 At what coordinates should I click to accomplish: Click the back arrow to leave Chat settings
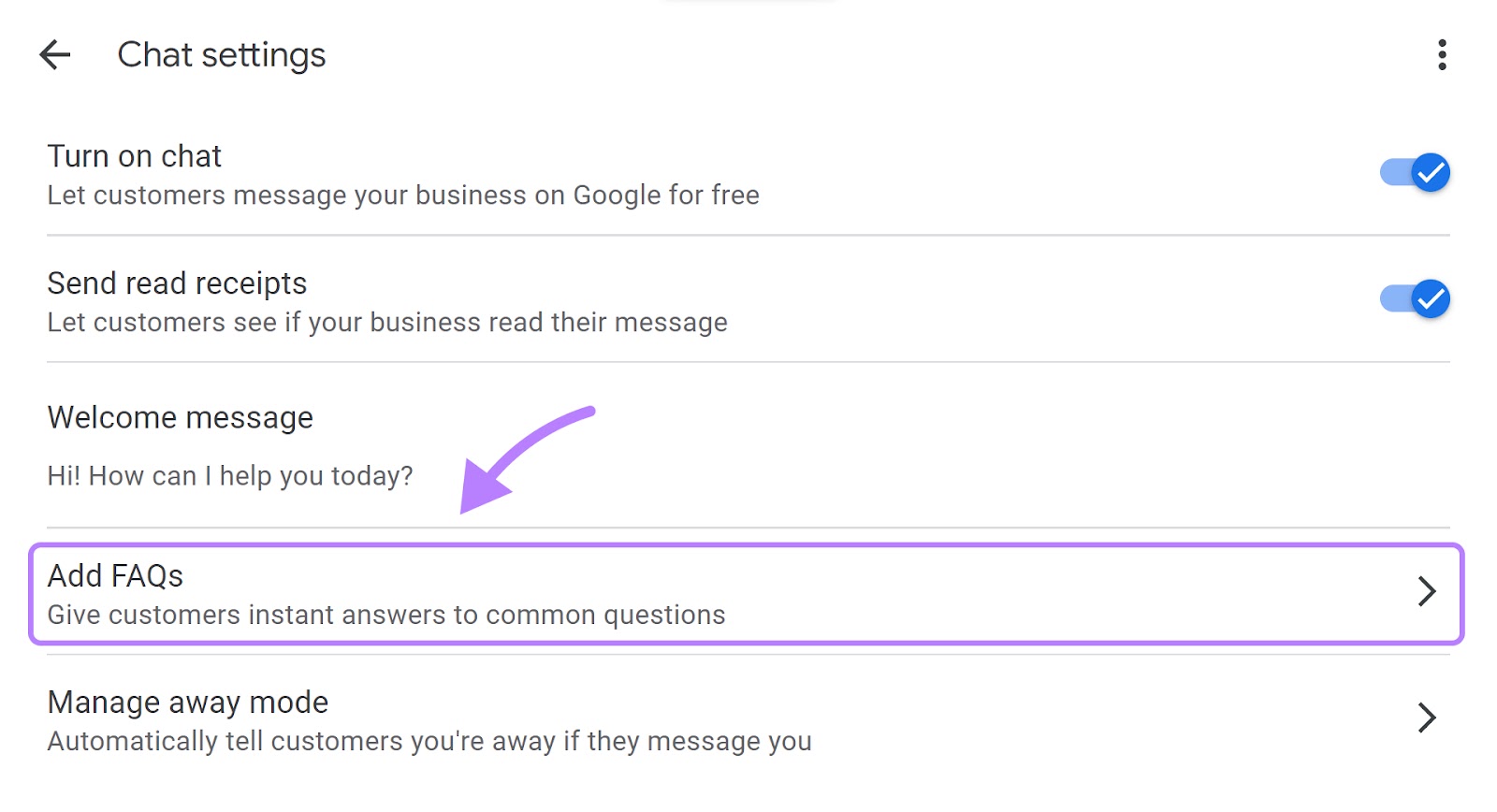55,54
